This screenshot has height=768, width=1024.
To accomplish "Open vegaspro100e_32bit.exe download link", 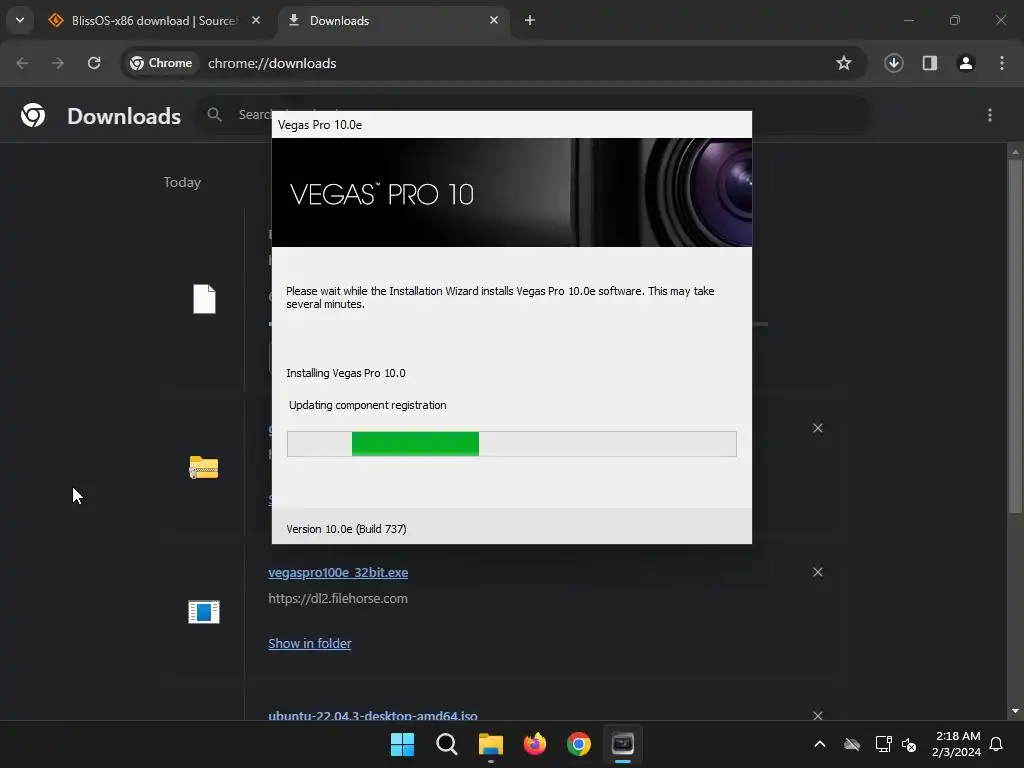I will click(338, 572).
